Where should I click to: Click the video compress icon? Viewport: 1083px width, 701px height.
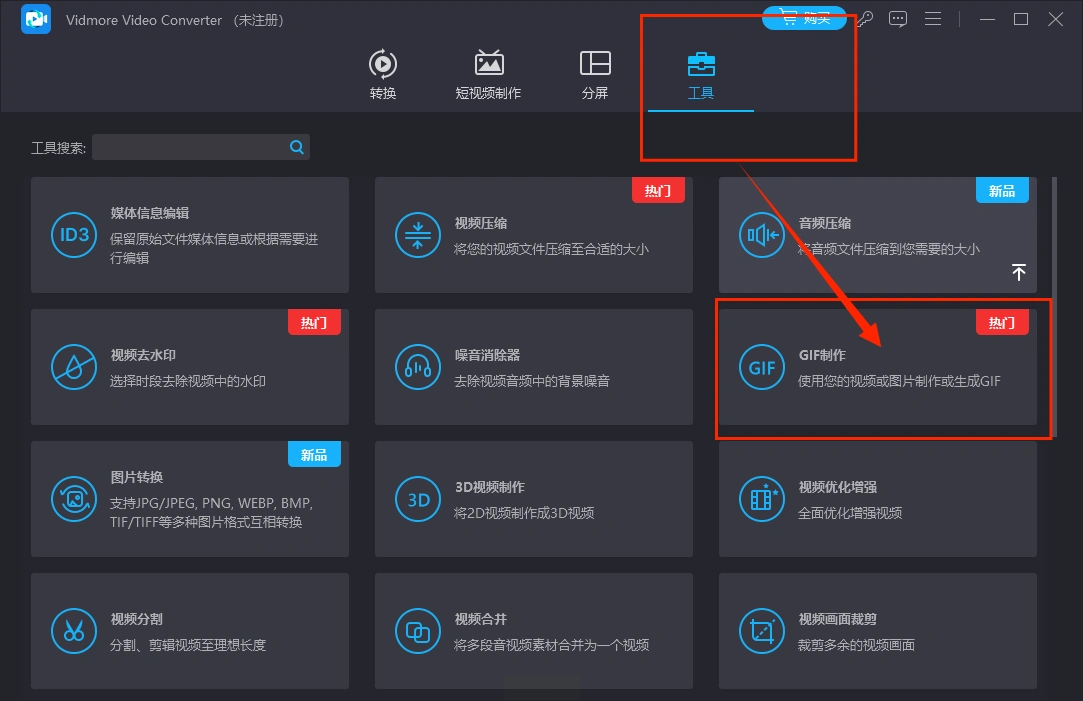click(x=418, y=235)
